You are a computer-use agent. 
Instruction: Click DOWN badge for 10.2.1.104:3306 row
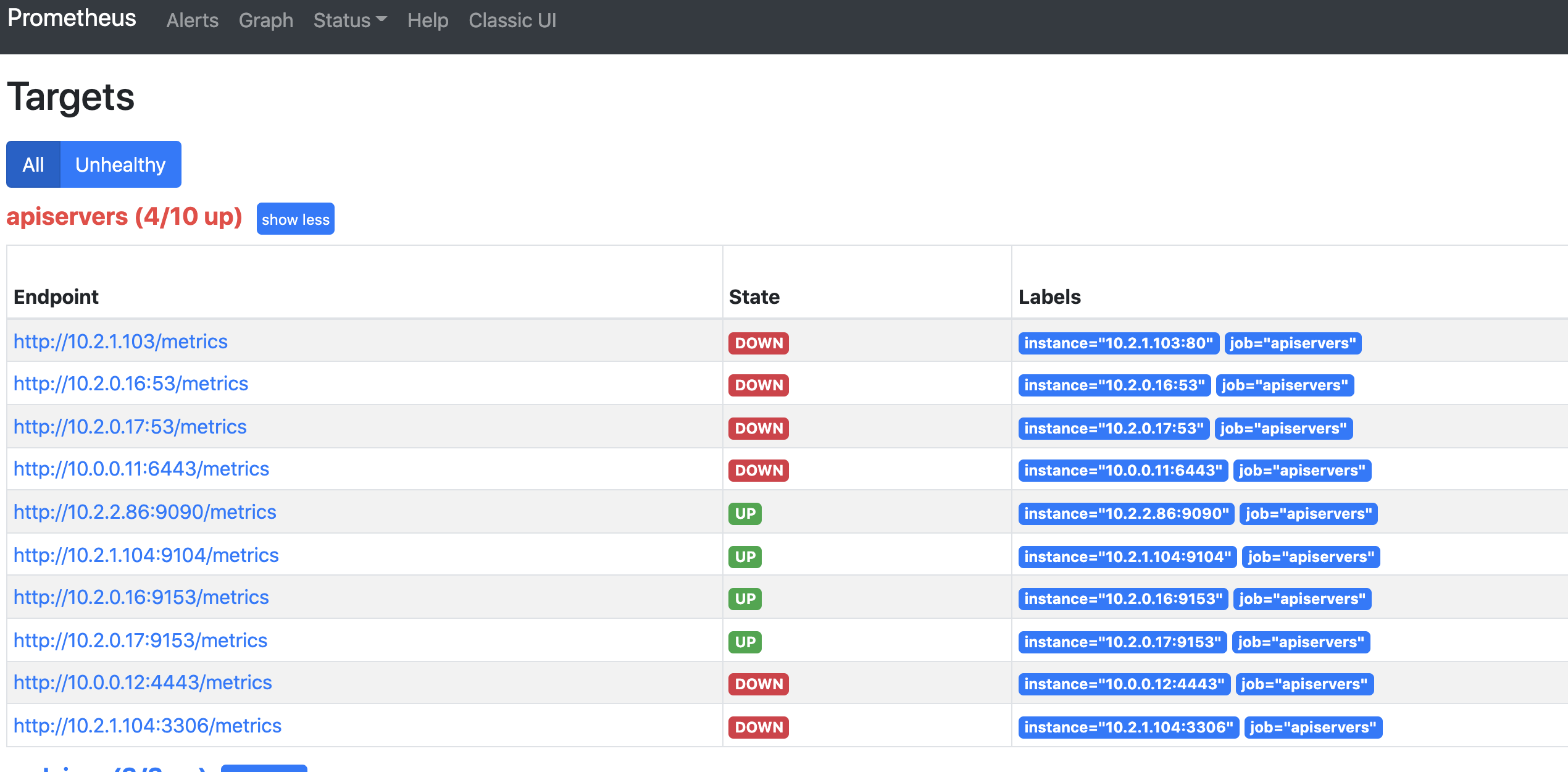(759, 728)
